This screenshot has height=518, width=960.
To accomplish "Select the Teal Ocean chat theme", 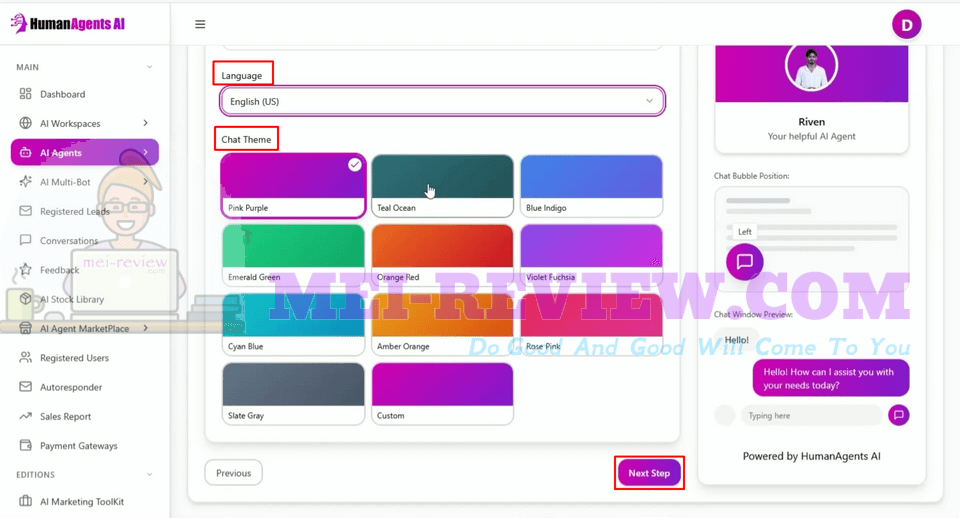I will [x=442, y=186].
